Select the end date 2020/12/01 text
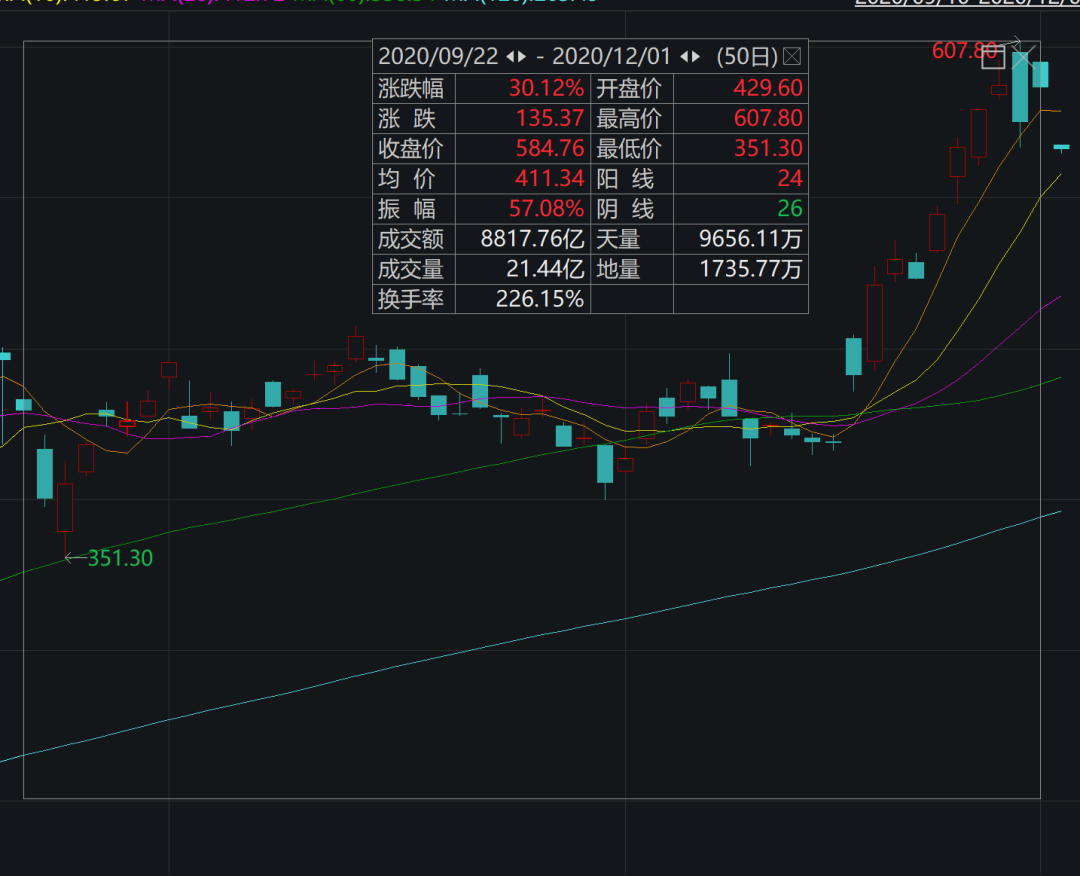1080x876 pixels. tap(611, 56)
